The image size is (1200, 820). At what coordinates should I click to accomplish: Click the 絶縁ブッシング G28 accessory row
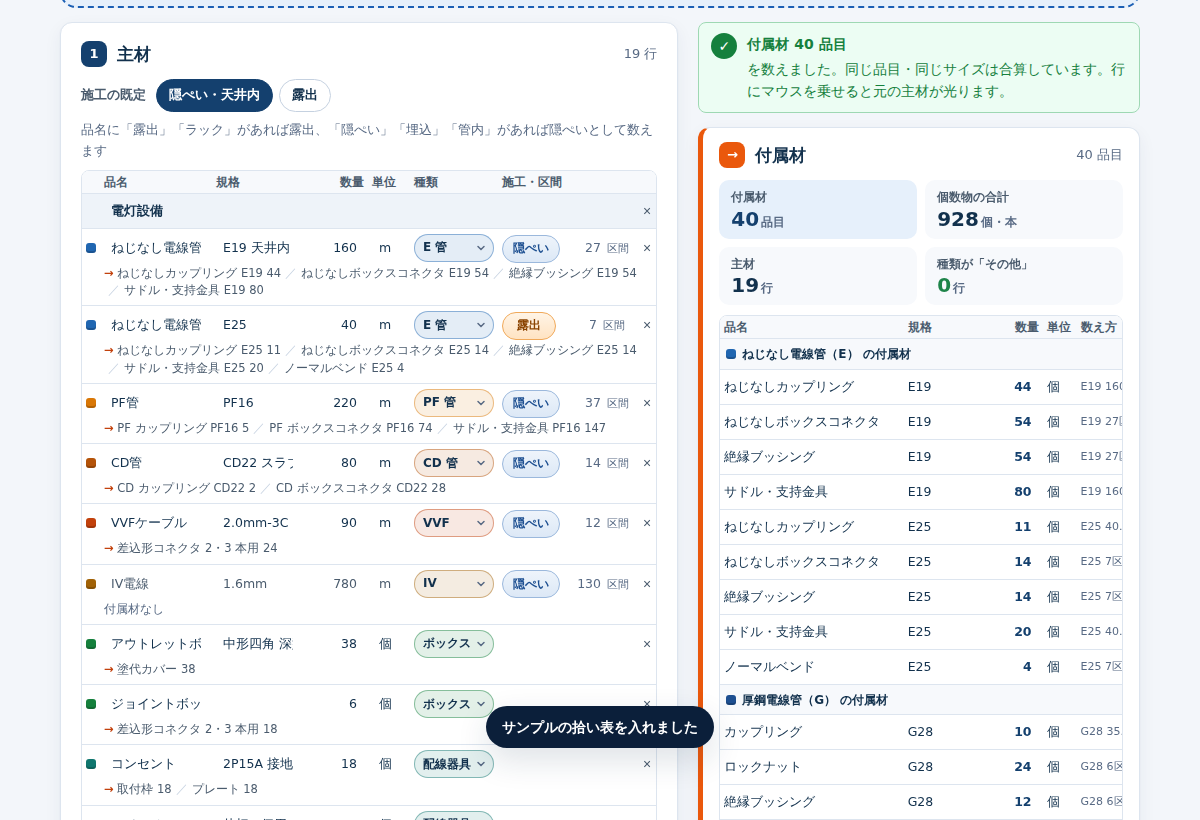coord(921,802)
